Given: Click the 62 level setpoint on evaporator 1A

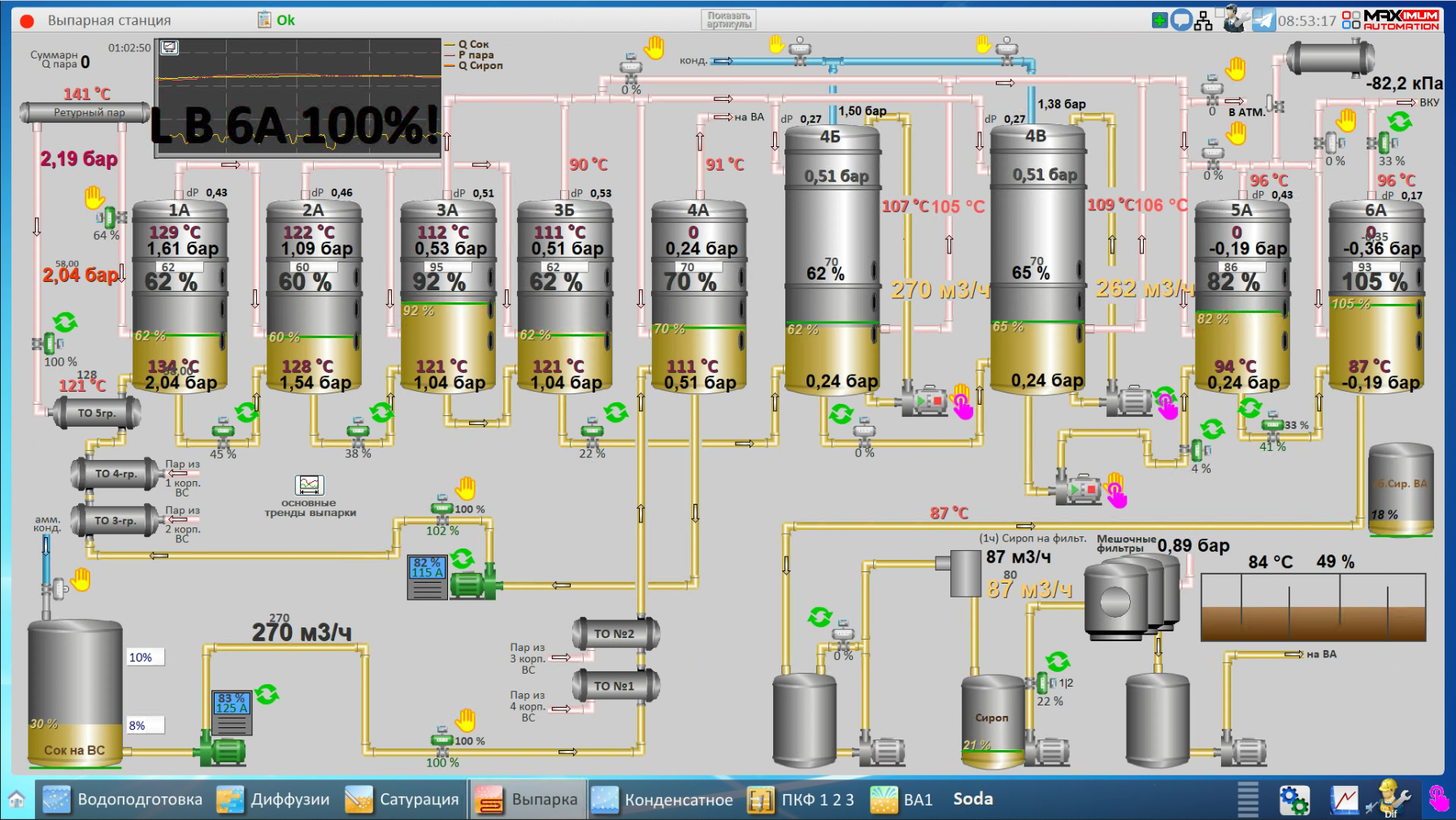Looking at the screenshot, I should coord(168,267).
